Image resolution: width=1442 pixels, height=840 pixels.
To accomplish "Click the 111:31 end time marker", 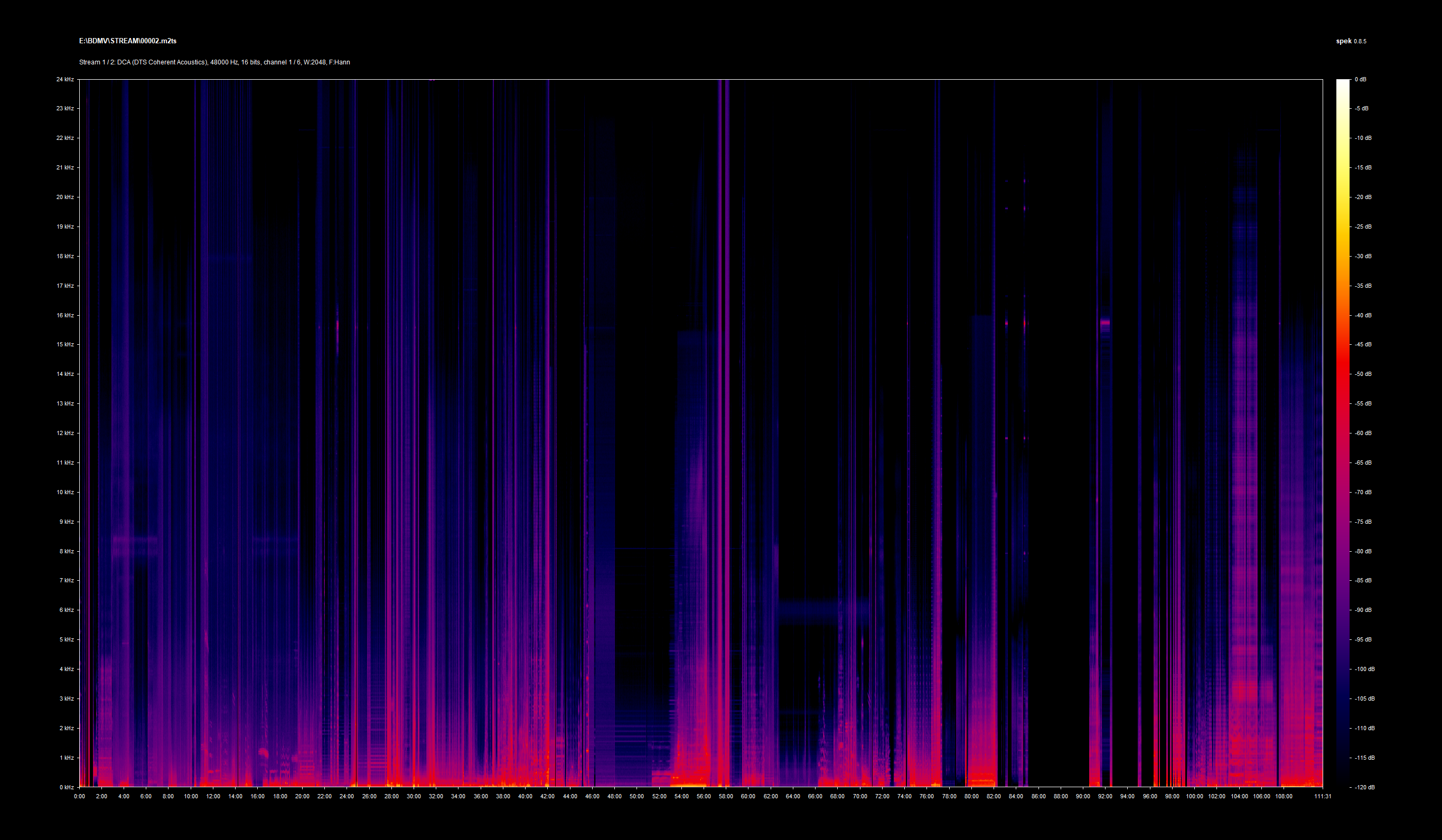I will tap(1323, 797).
